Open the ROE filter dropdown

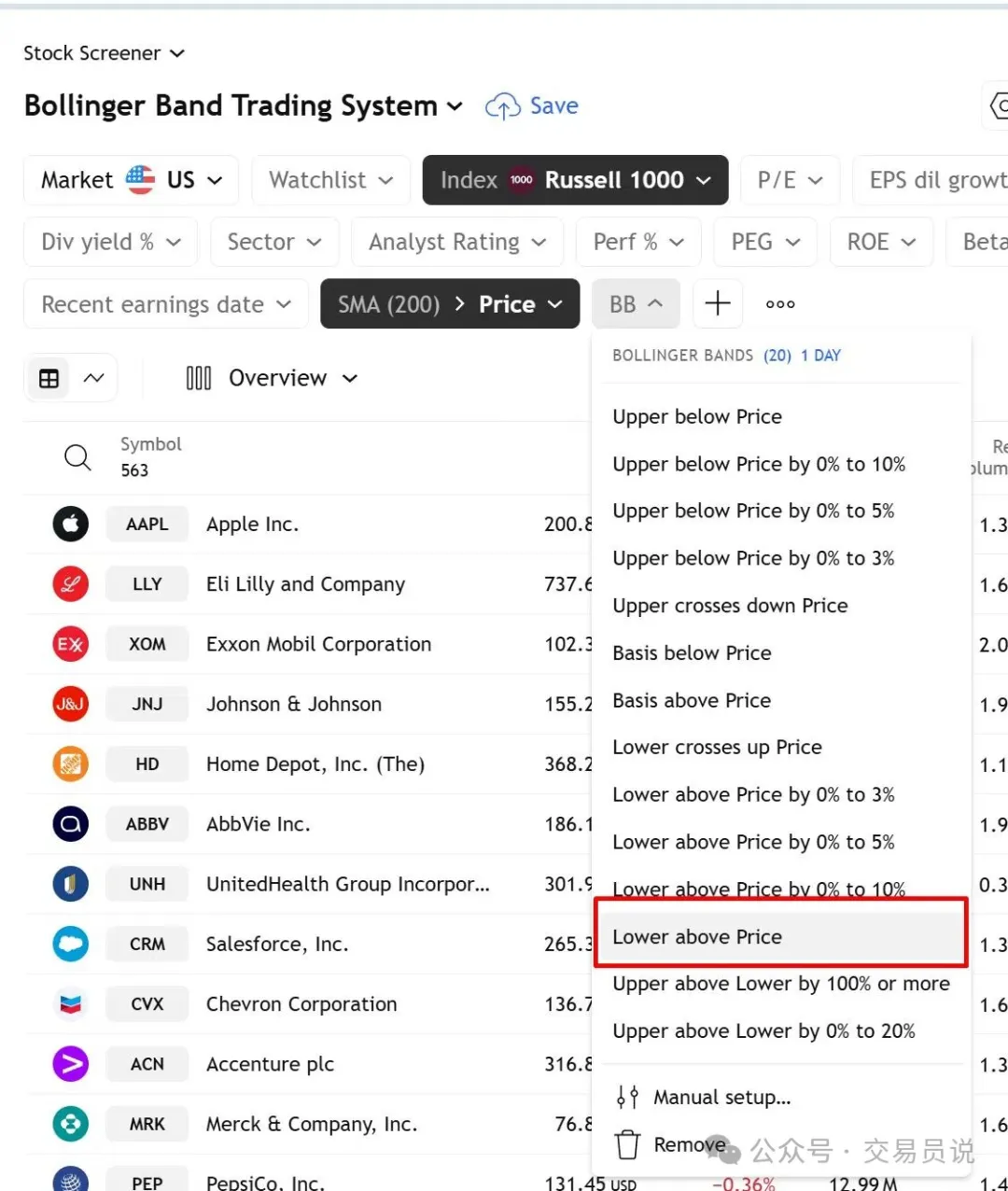pos(881,242)
